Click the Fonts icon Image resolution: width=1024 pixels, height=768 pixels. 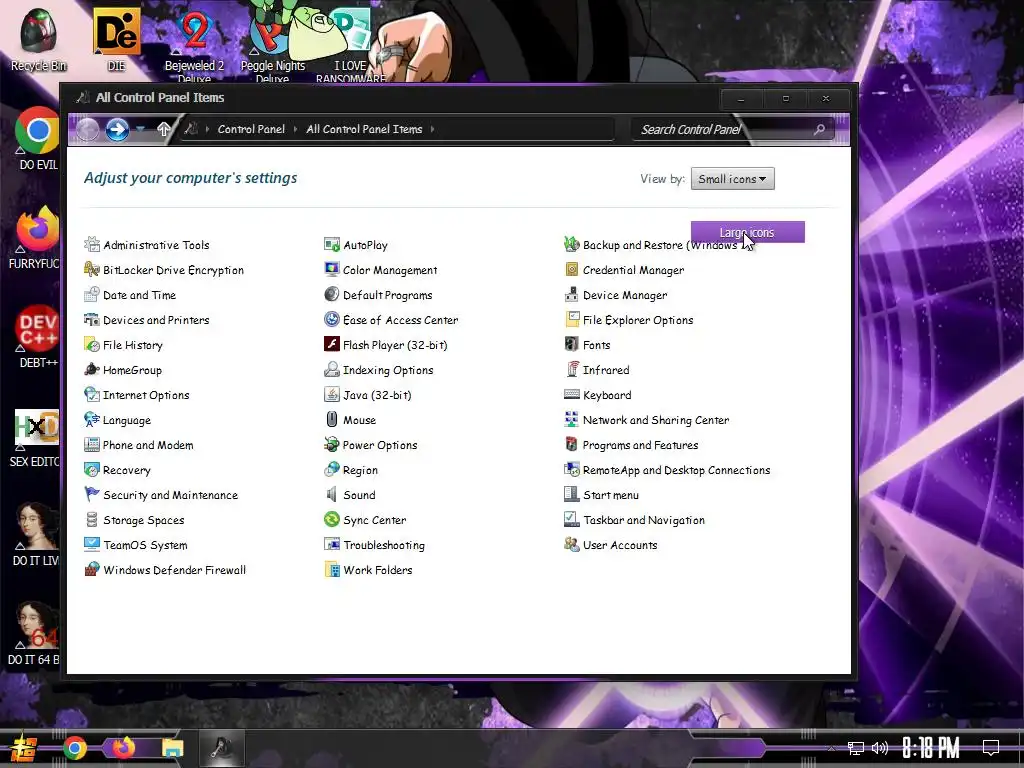point(571,345)
